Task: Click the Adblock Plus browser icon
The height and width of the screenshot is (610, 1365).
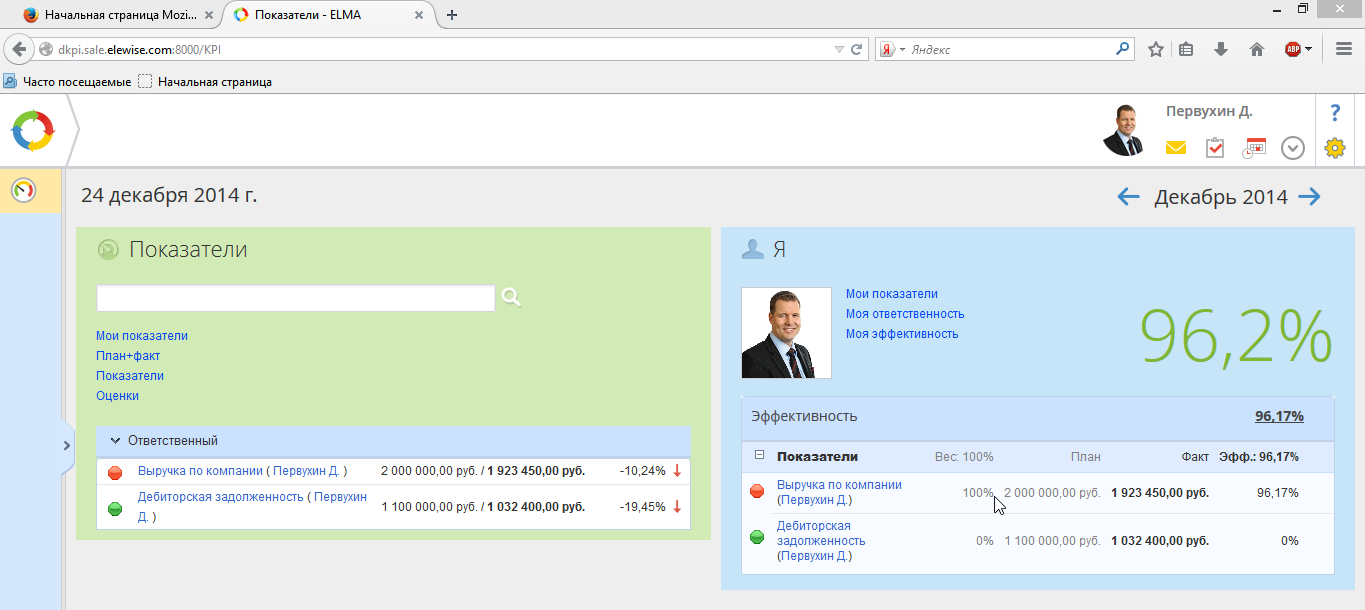Action: 1294,48
